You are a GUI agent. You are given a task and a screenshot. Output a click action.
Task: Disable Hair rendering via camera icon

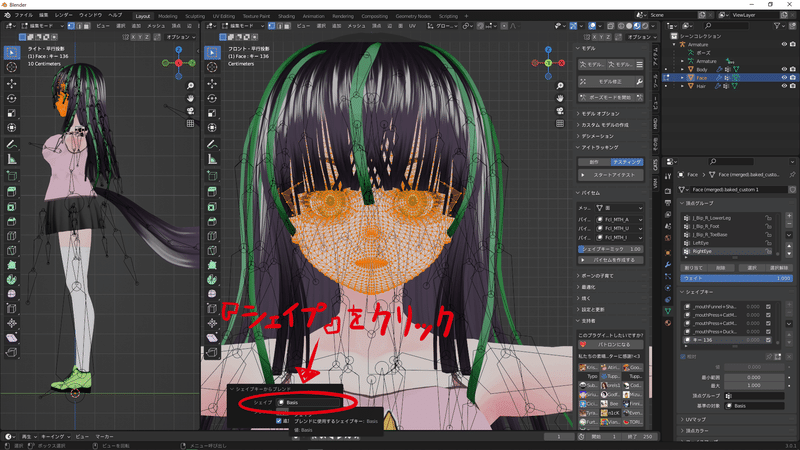[x=792, y=86]
